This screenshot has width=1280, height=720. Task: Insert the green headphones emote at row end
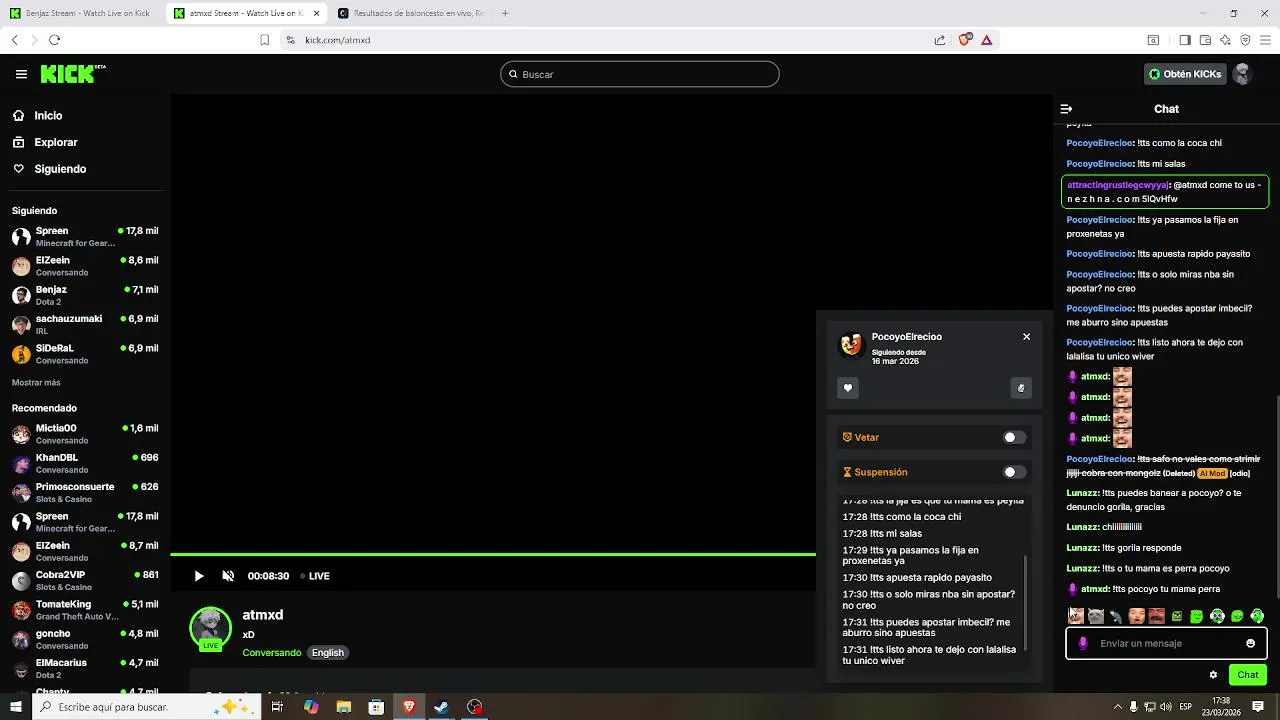tap(1257, 616)
